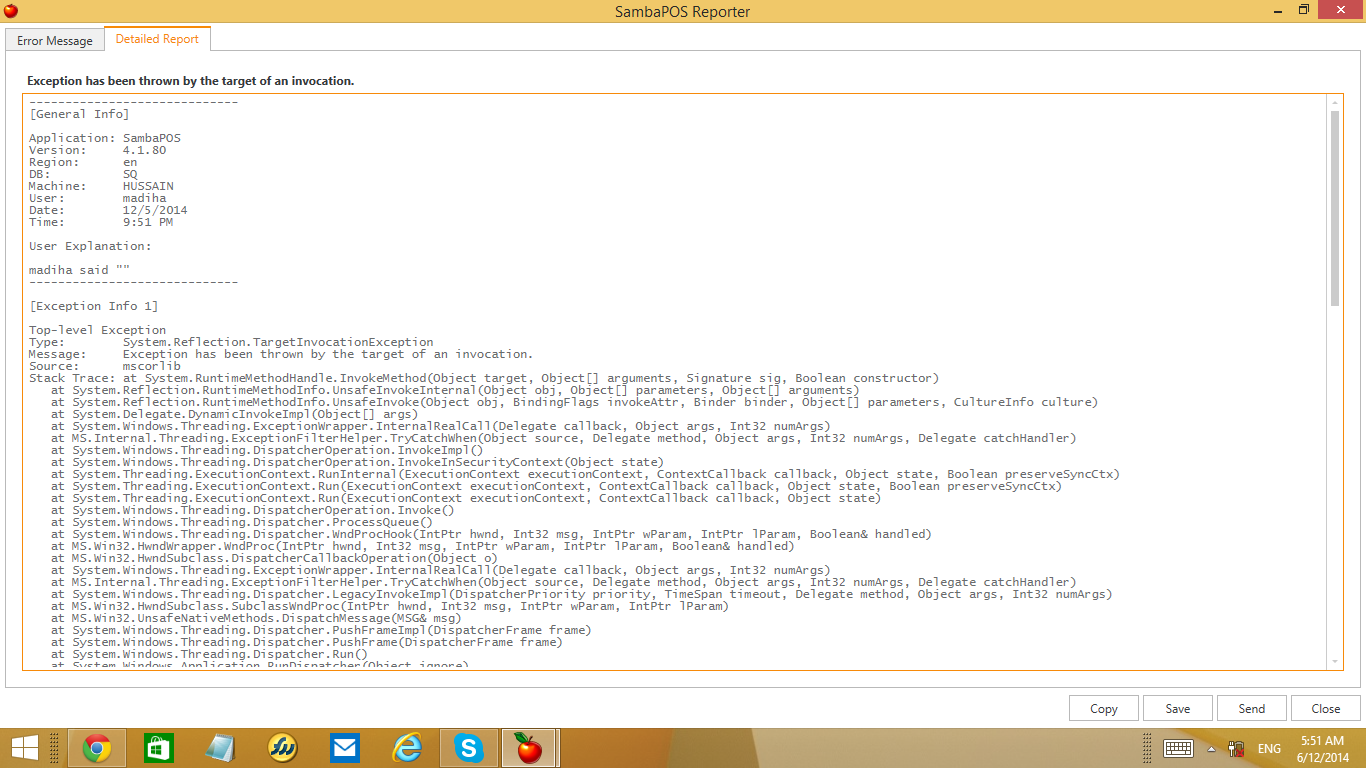Click the 'Top-level Exception' line
This screenshot has height=768, width=1366.
coord(98,330)
